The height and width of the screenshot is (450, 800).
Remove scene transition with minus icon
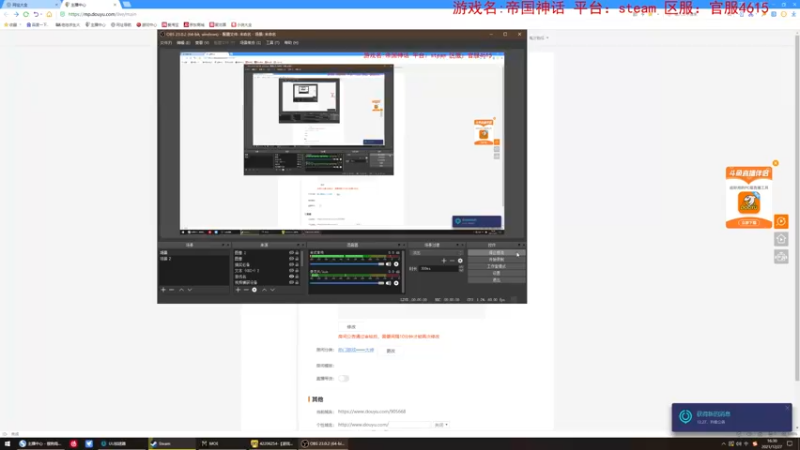452,261
